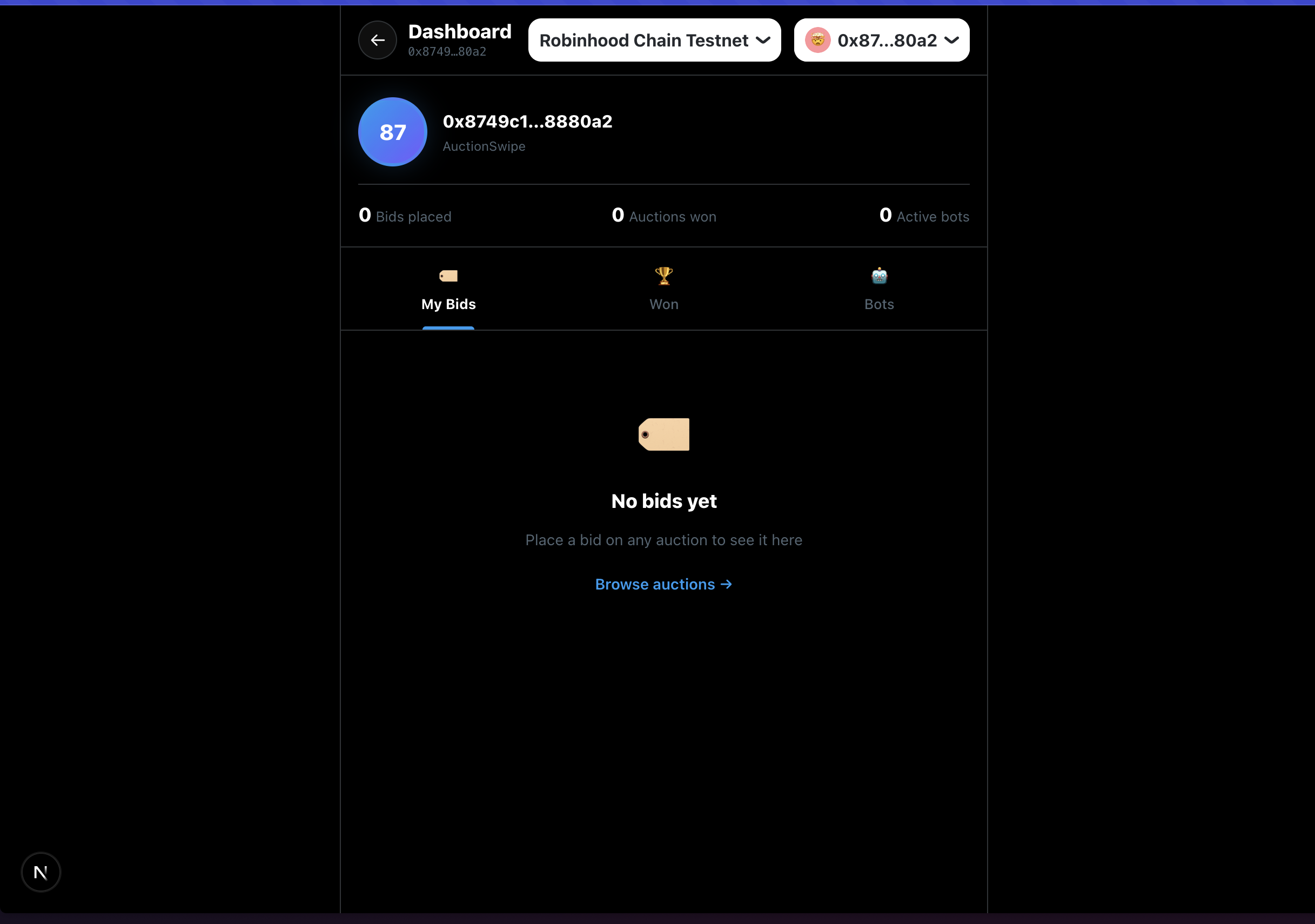Switch to the My Bids tab
Screen dimensions: 1315x924
pyautogui.click(x=448, y=304)
